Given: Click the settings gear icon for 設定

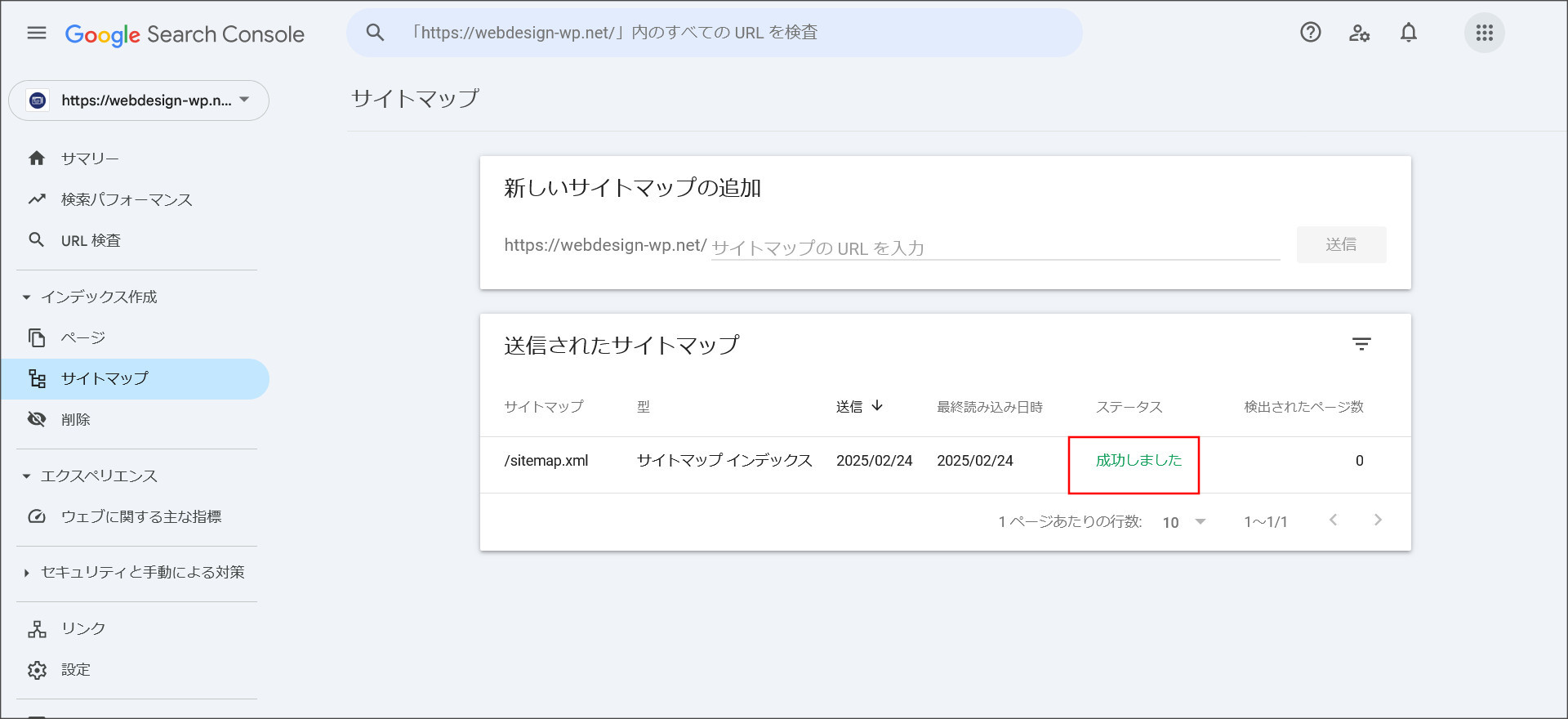Looking at the screenshot, I should tap(37, 670).
